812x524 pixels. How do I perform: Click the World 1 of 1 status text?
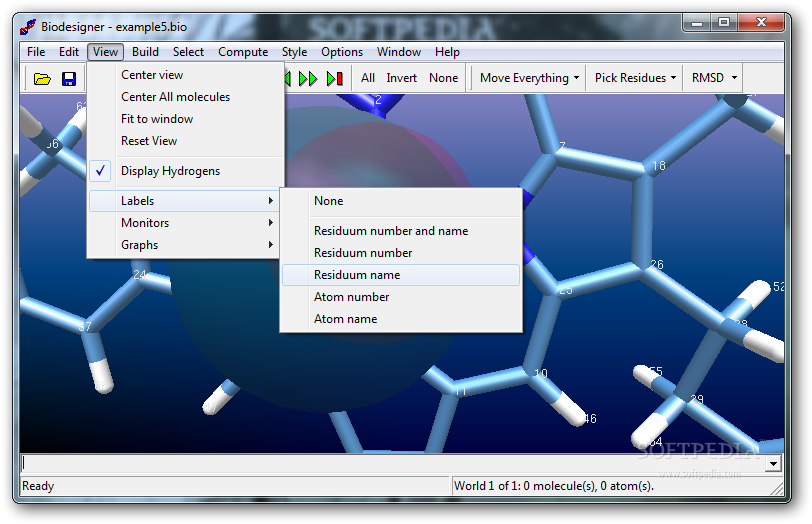coord(554,486)
